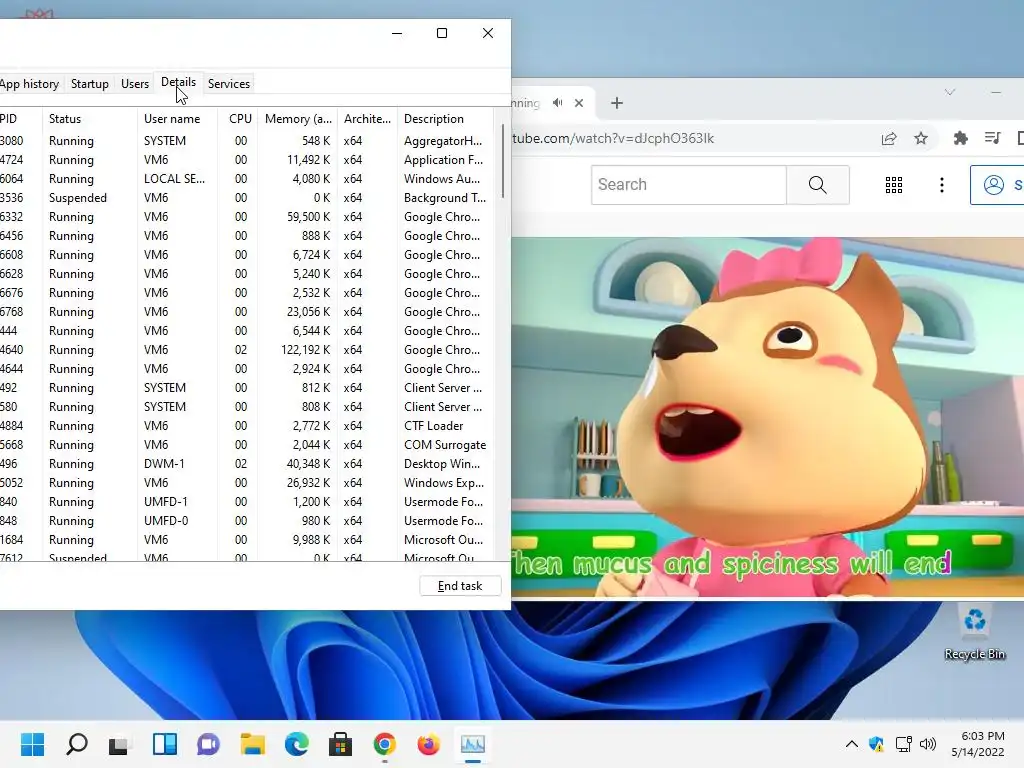
Task: Open taskbar Search magnifier icon
Action: pyautogui.click(x=76, y=744)
